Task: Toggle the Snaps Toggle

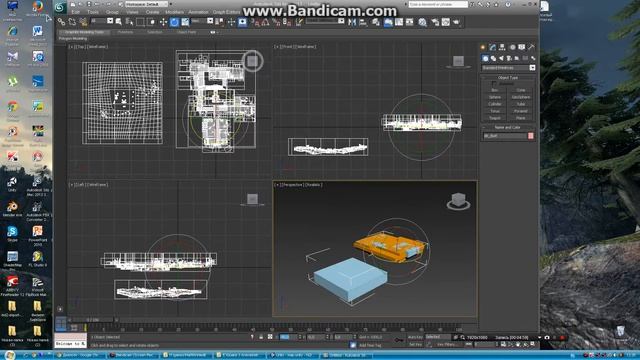Action: [254, 22]
